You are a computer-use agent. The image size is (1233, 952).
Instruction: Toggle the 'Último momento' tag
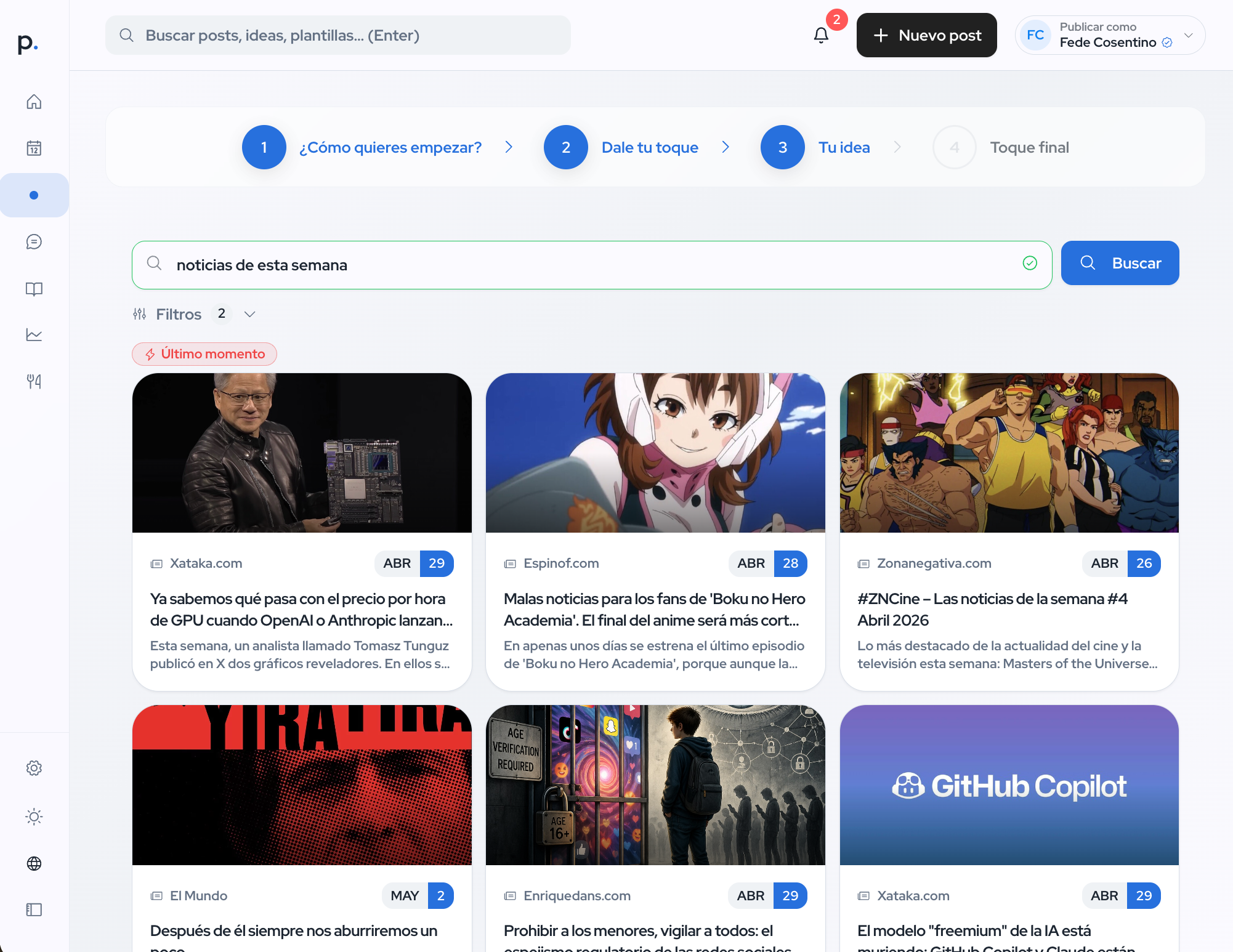pyautogui.click(x=204, y=354)
